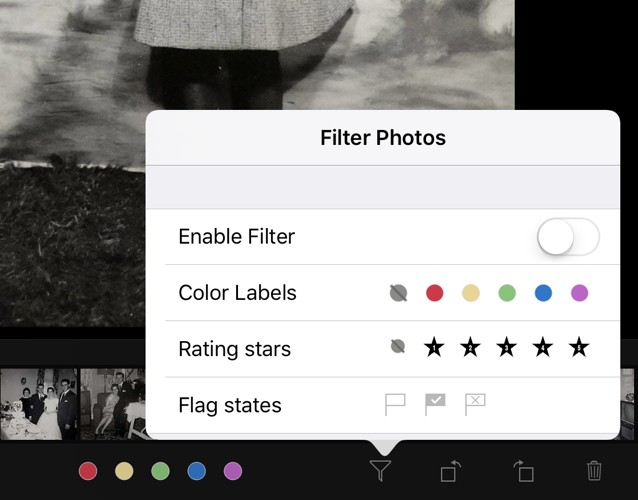Delete photo with the trash icon
The width and height of the screenshot is (638, 500).
pyautogui.click(x=594, y=471)
